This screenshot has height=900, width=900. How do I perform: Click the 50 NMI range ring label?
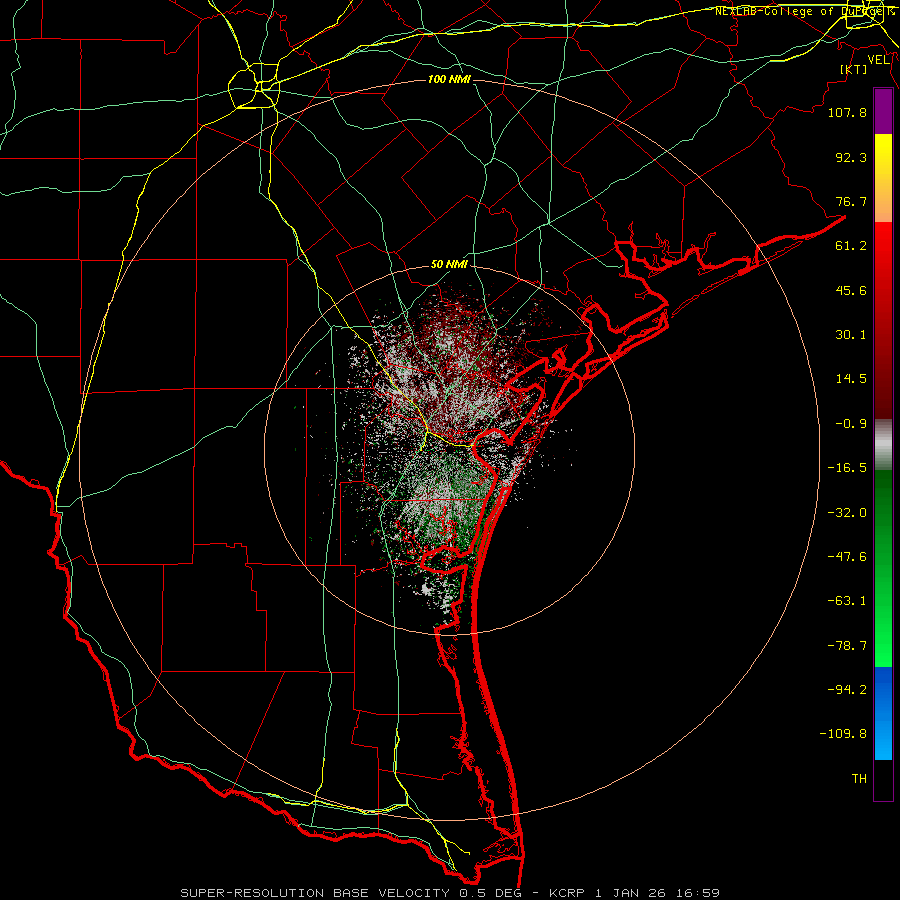point(449,265)
